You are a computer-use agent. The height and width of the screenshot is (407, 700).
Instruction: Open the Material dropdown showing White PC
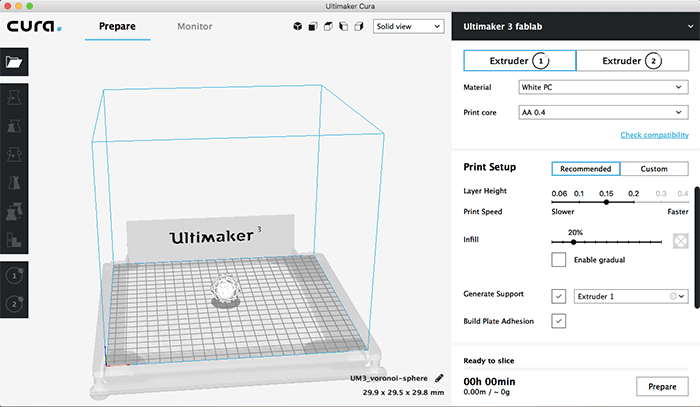603,87
